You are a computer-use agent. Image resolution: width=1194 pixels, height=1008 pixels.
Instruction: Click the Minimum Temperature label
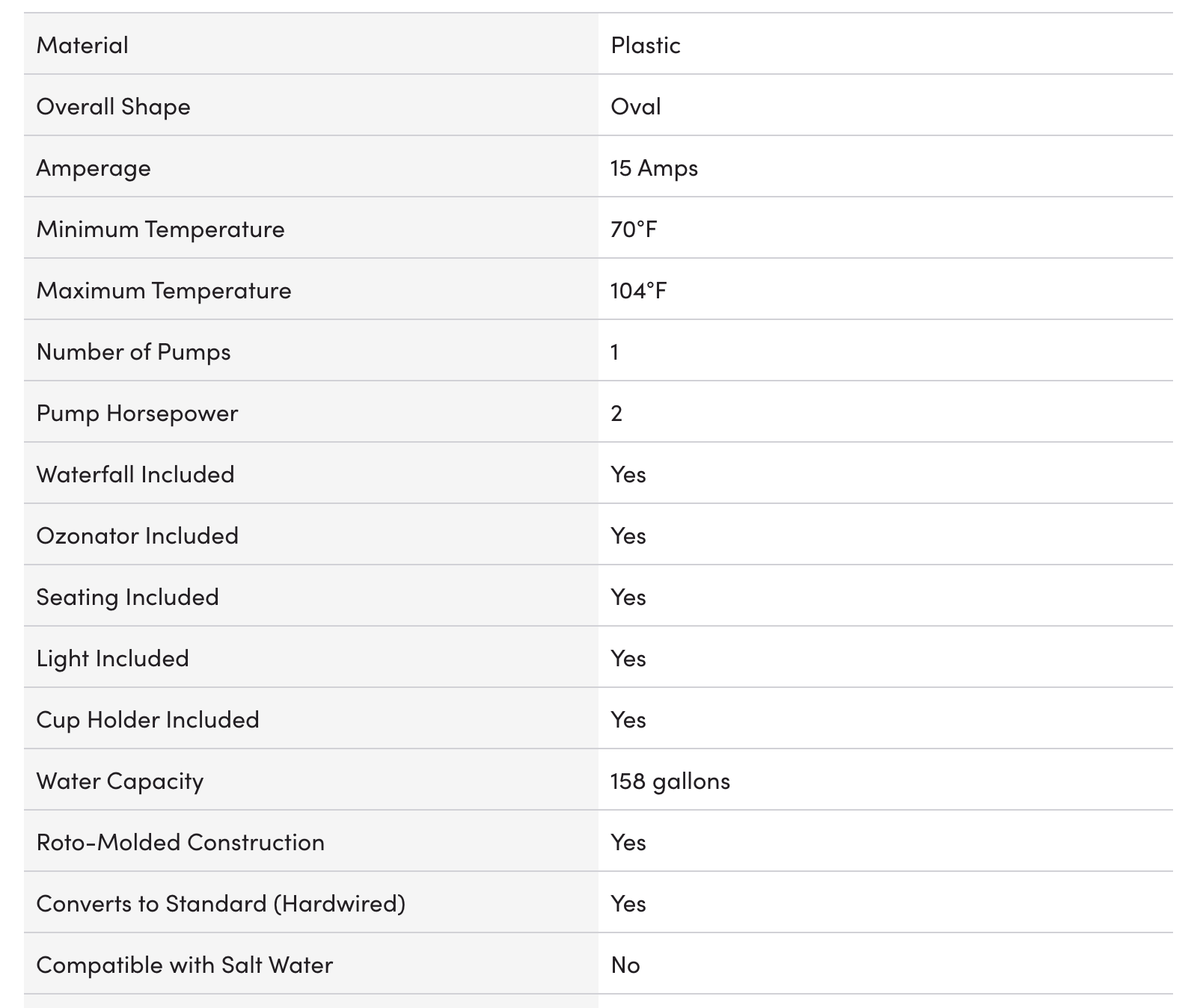click(161, 229)
